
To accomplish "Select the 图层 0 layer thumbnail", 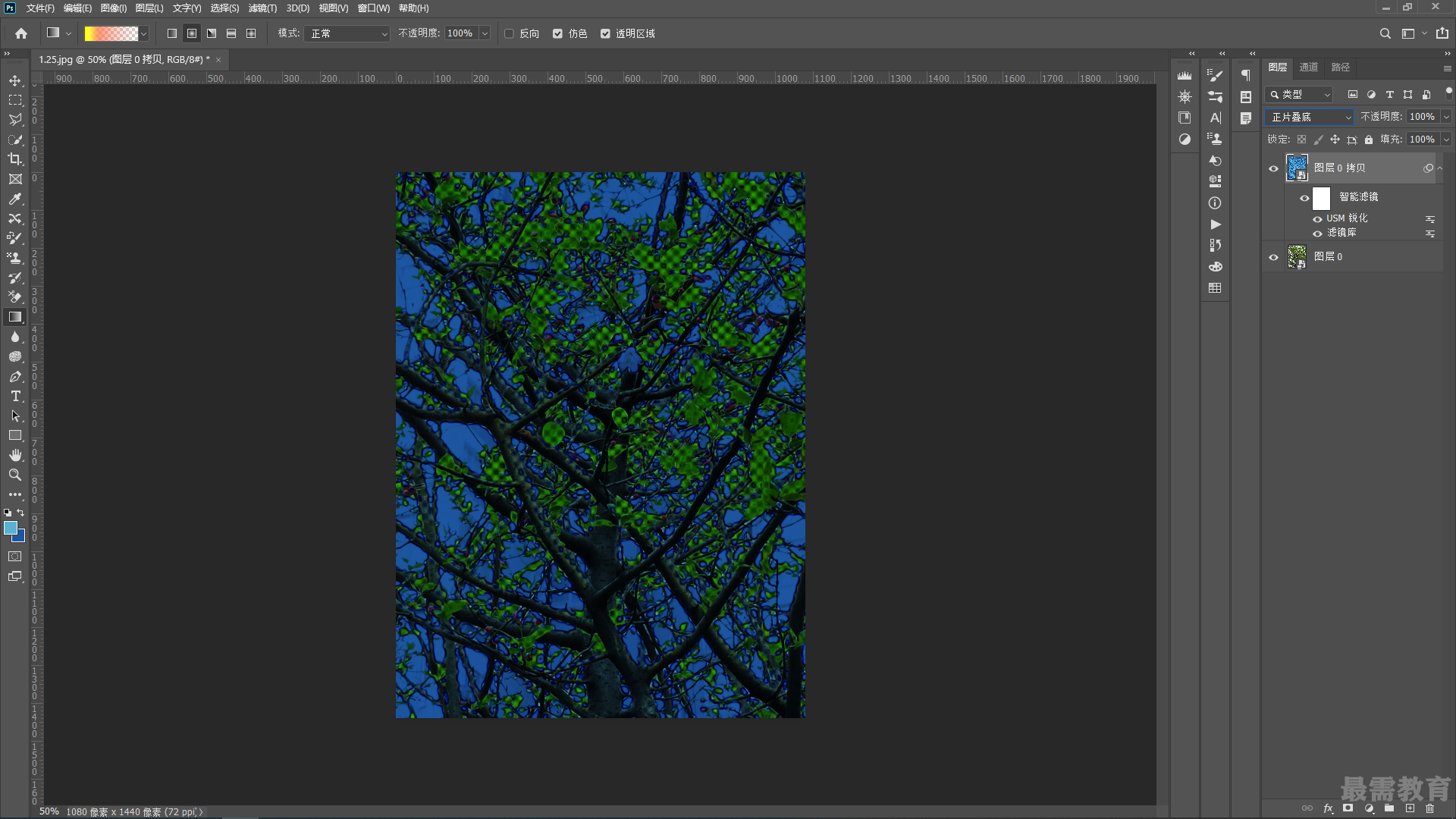I will pyautogui.click(x=1298, y=257).
